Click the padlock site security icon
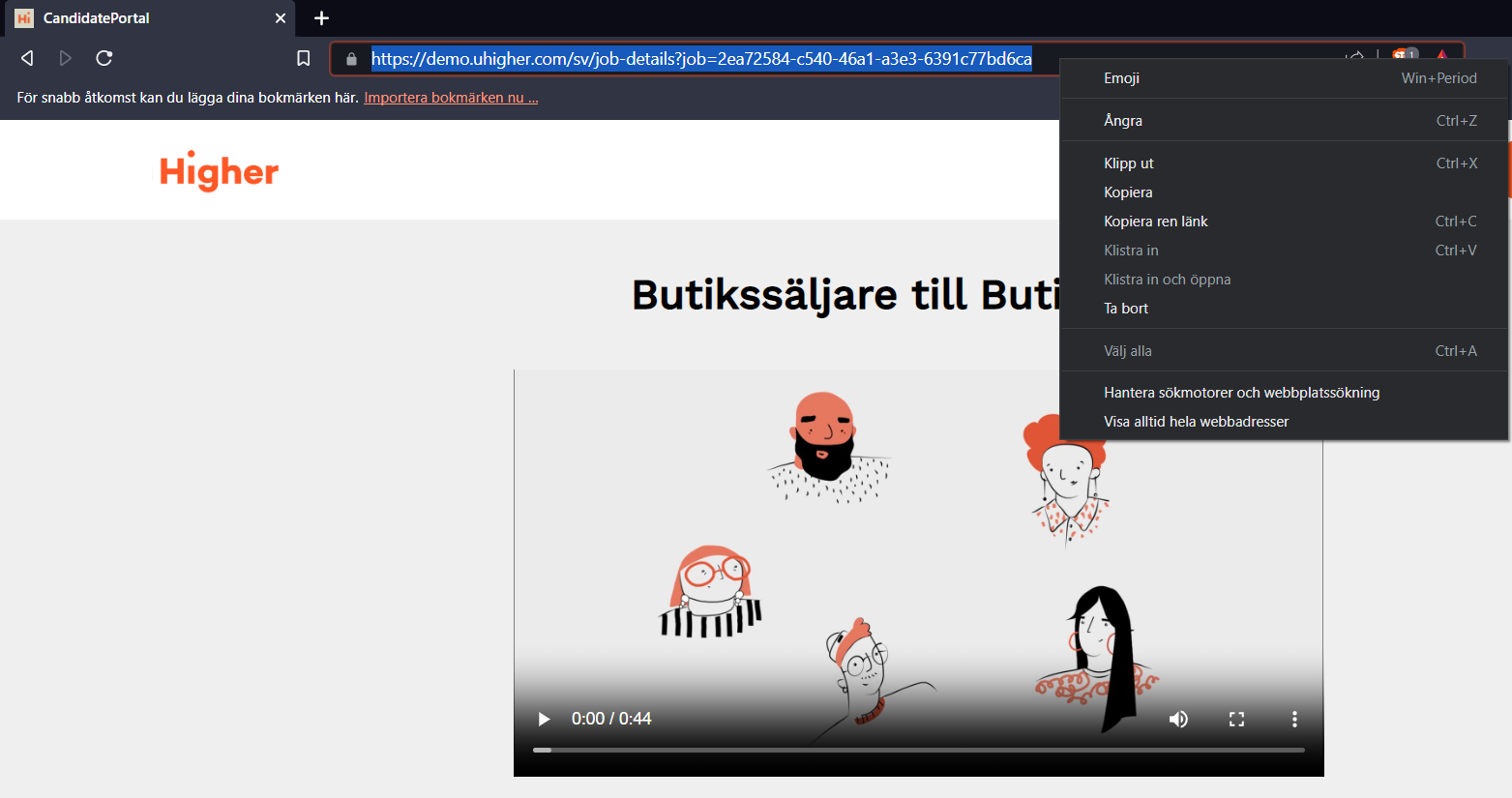Viewport: 1512px width, 798px height. pos(351,59)
